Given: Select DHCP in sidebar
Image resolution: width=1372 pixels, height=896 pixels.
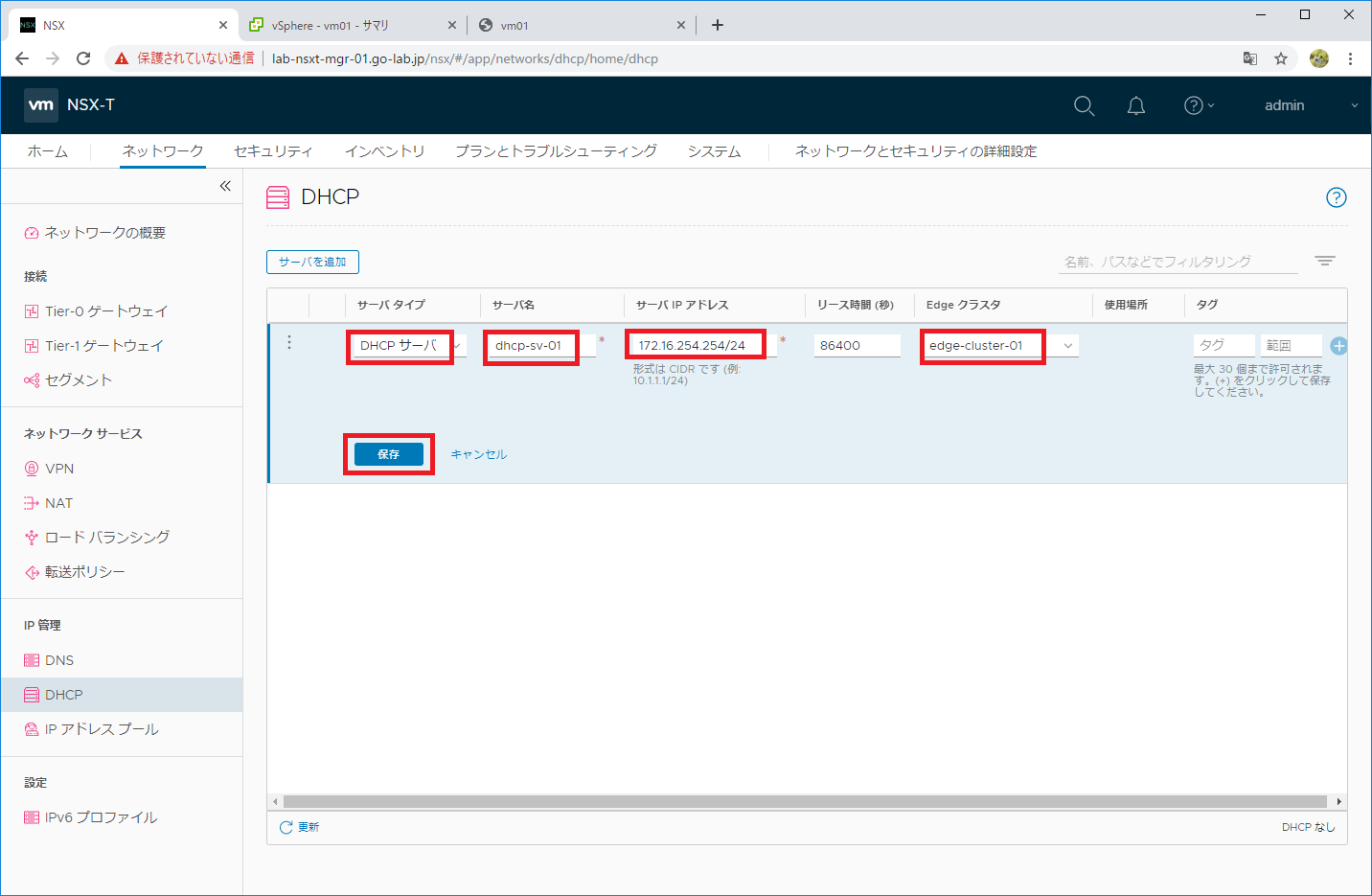Looking at the screenshot, I should (x=122, y=695).
